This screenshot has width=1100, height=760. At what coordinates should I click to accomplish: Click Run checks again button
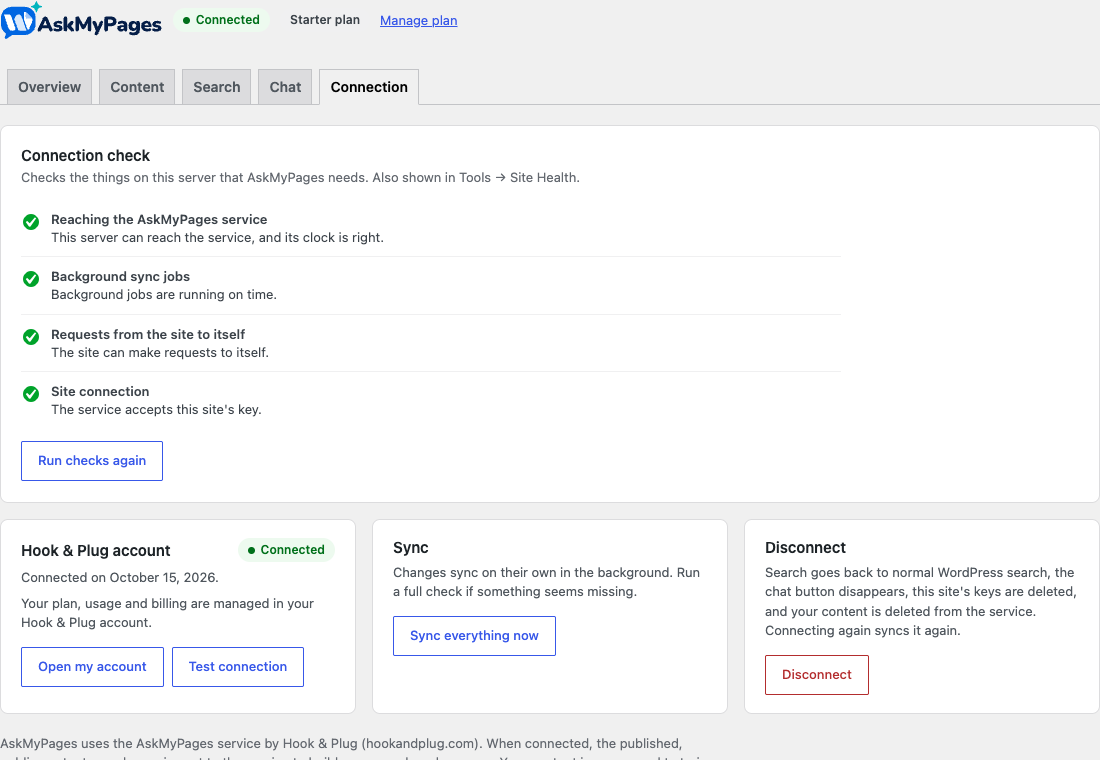coord(92,461)
